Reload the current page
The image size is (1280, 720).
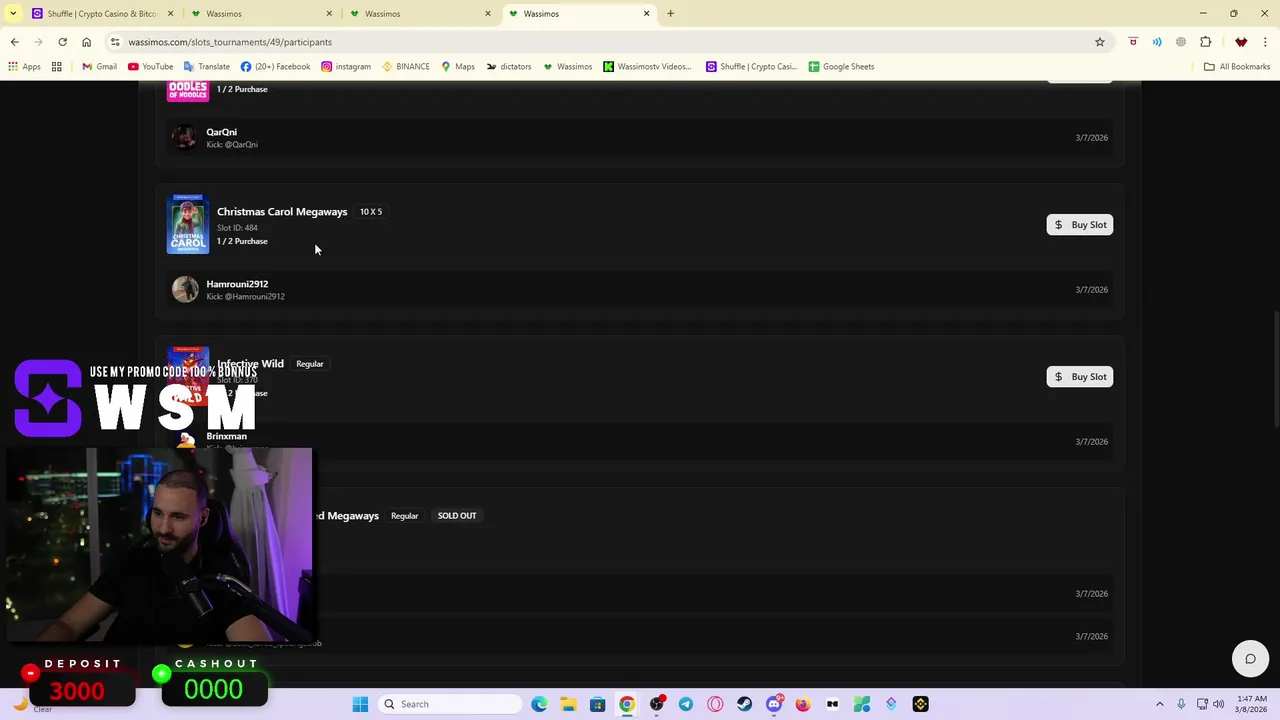tap(62, 42)
